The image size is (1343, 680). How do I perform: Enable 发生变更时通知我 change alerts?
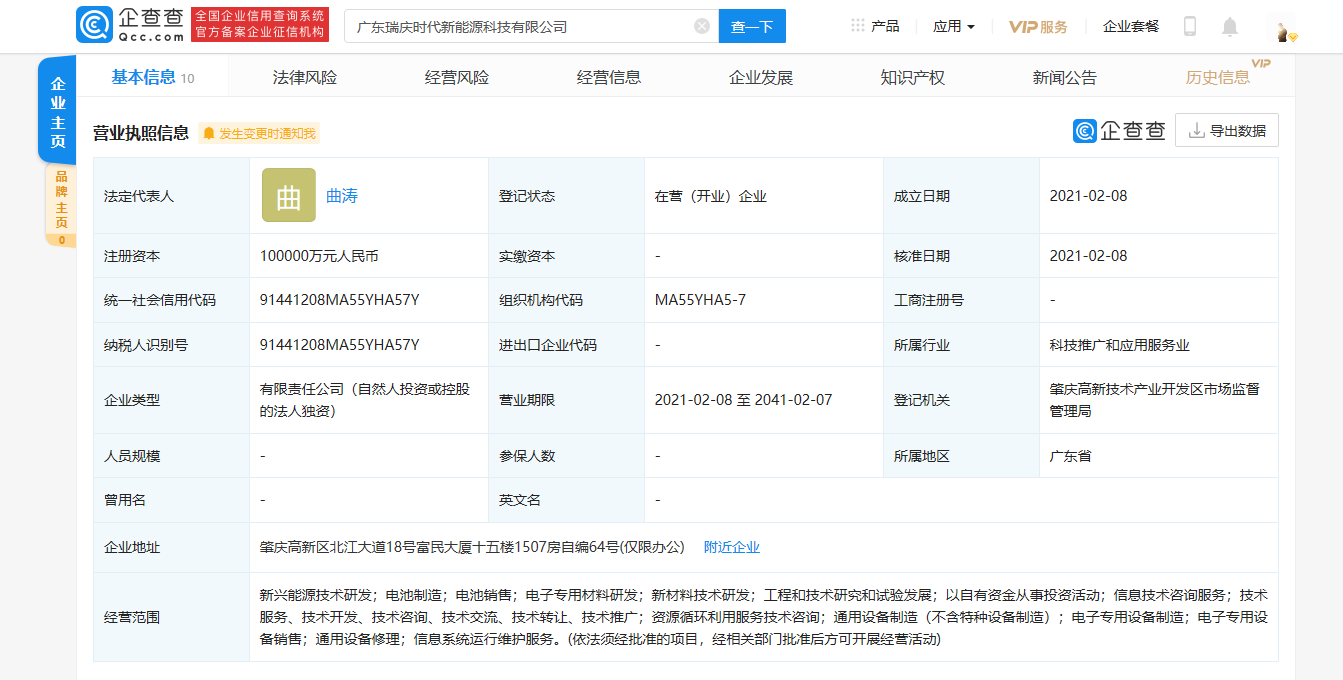[258, 132]
